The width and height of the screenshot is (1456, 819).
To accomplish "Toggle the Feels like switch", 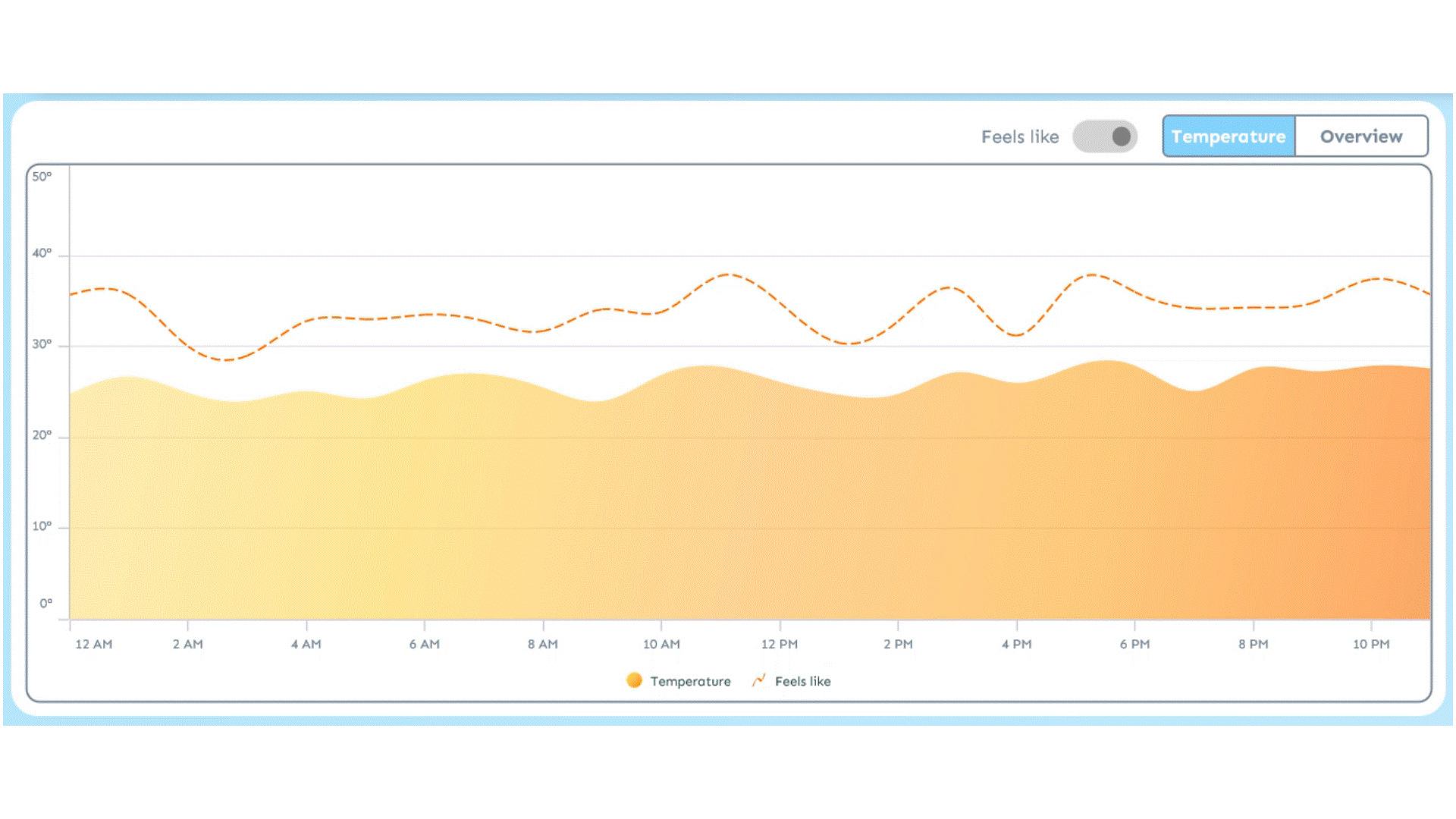I will 1105,136.
